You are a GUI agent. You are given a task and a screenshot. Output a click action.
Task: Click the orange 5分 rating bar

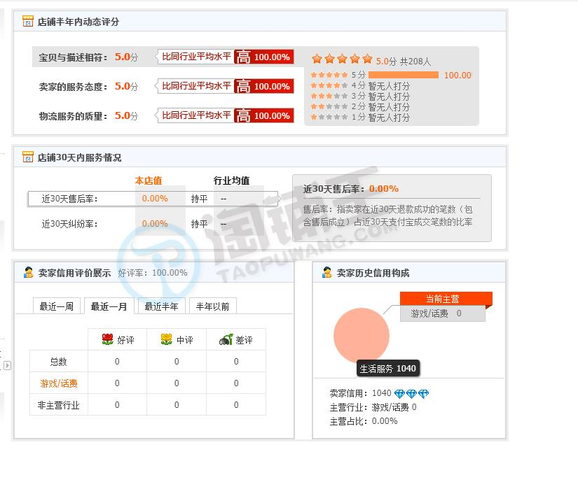point(403,75)
